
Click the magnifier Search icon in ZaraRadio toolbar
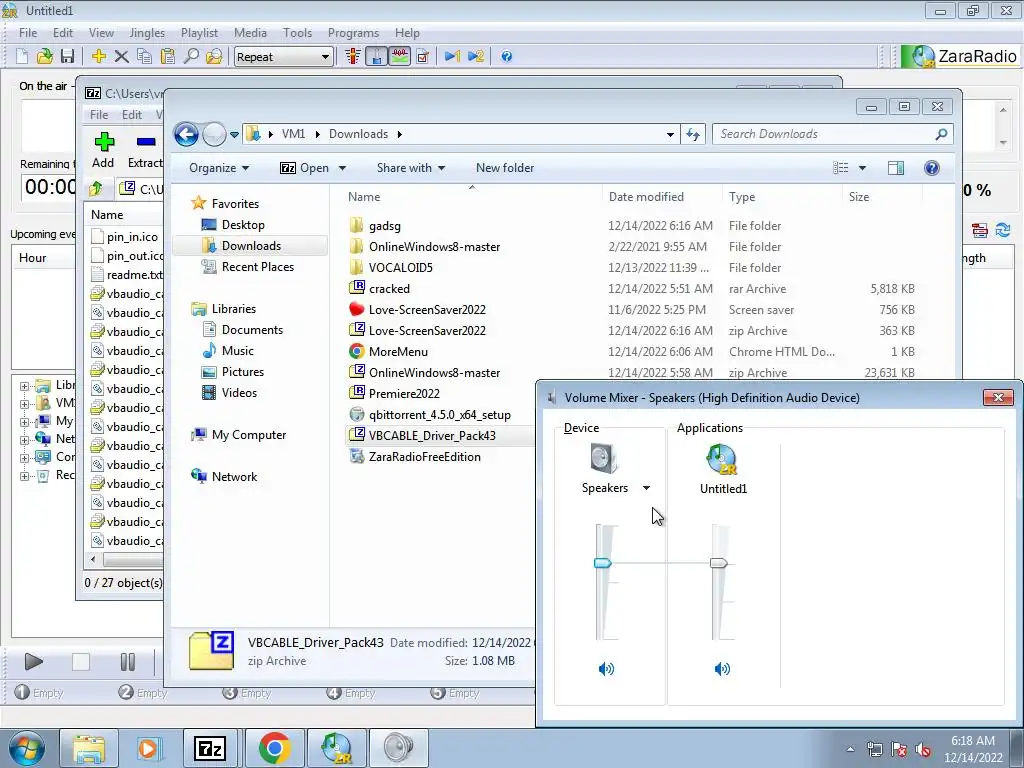[x=191, y=57]
